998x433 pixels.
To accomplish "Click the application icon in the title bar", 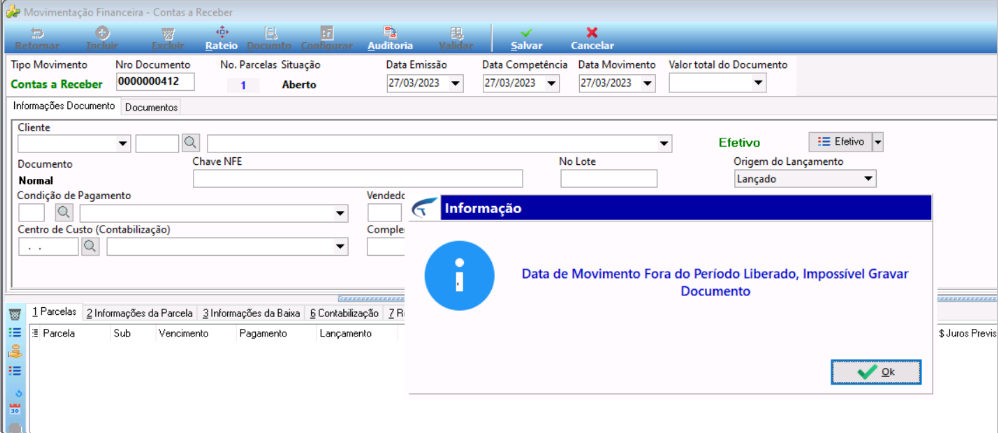I will tap(11, 12).
